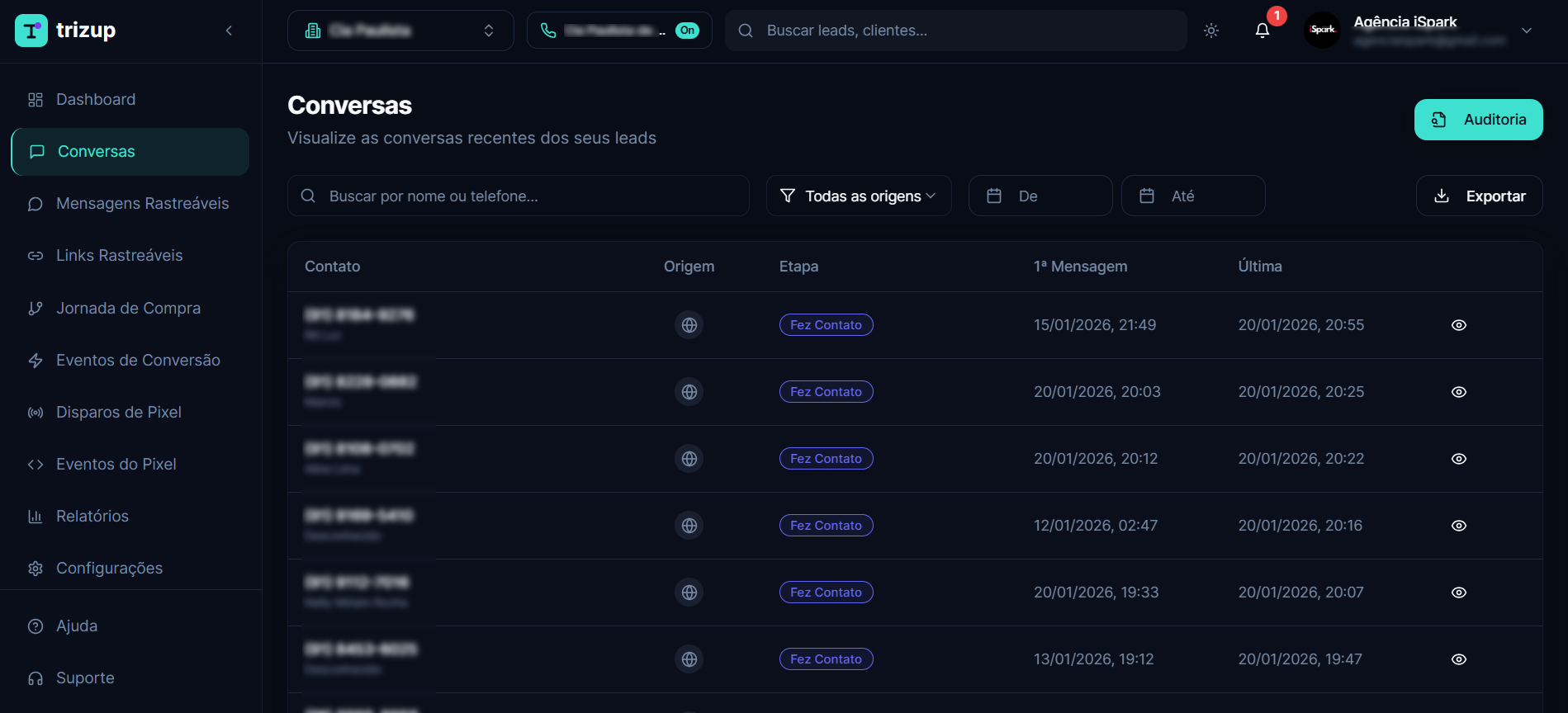Click the Ajuda question mark icon
Screen dimensions: 1568x713
click(36, 626)
